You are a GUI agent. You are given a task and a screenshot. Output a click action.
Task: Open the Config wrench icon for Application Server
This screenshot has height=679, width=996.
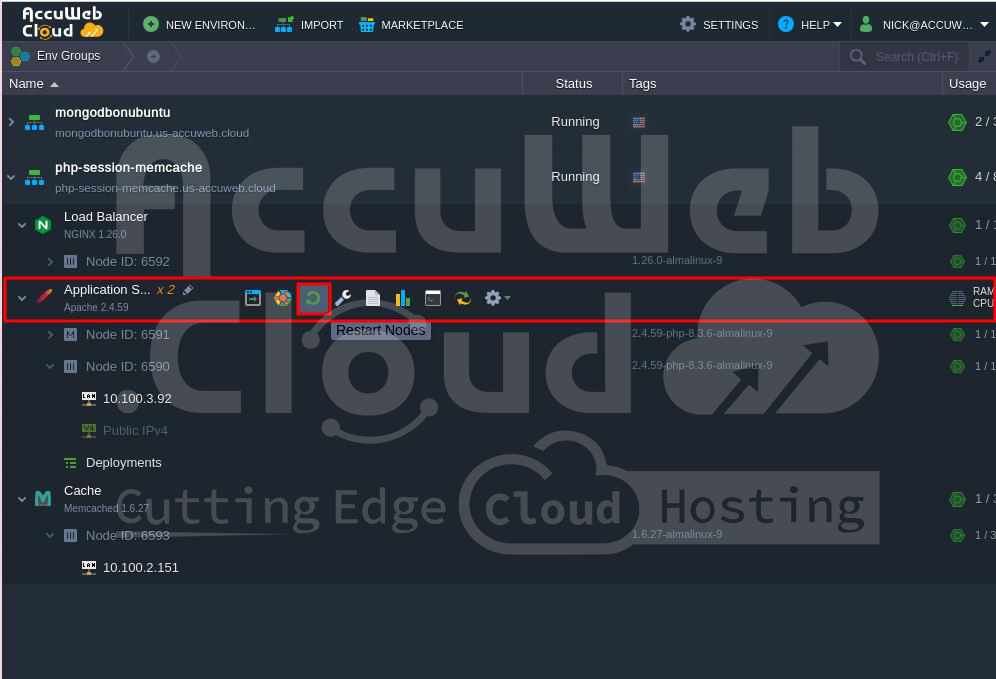pos(343,298)
